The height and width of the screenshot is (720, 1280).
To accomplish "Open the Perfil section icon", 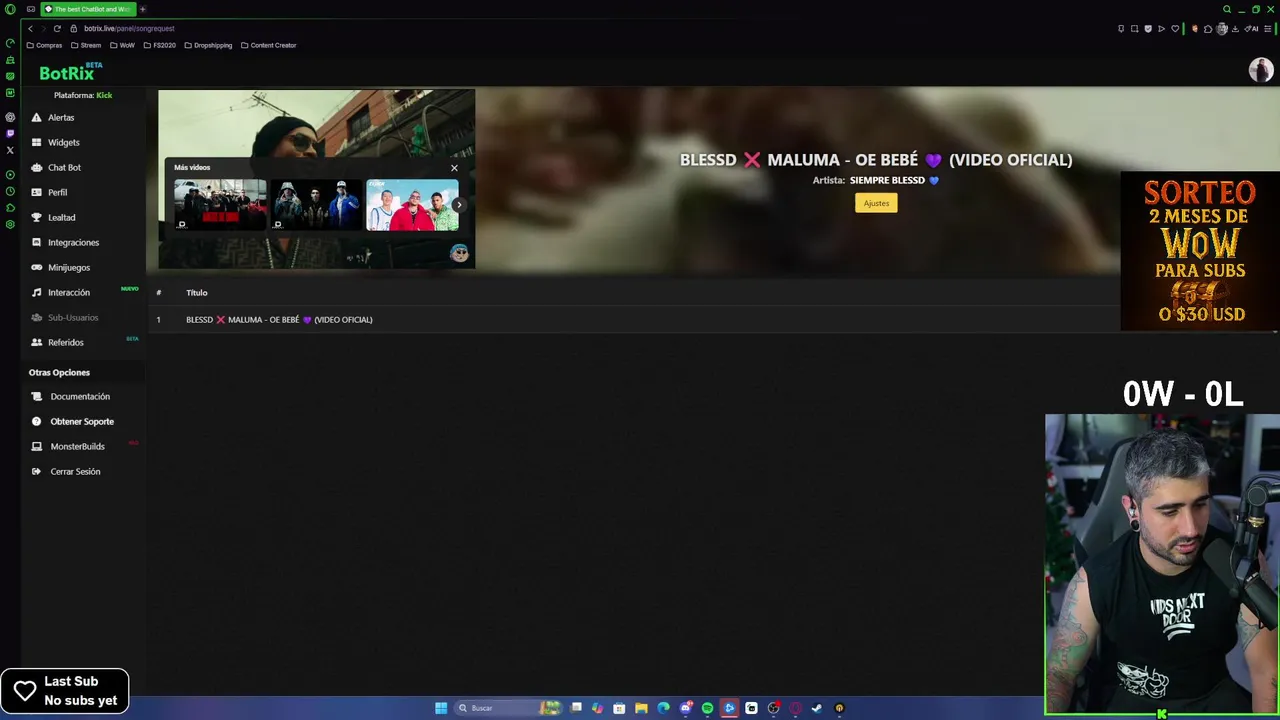I will click(37, 192).
